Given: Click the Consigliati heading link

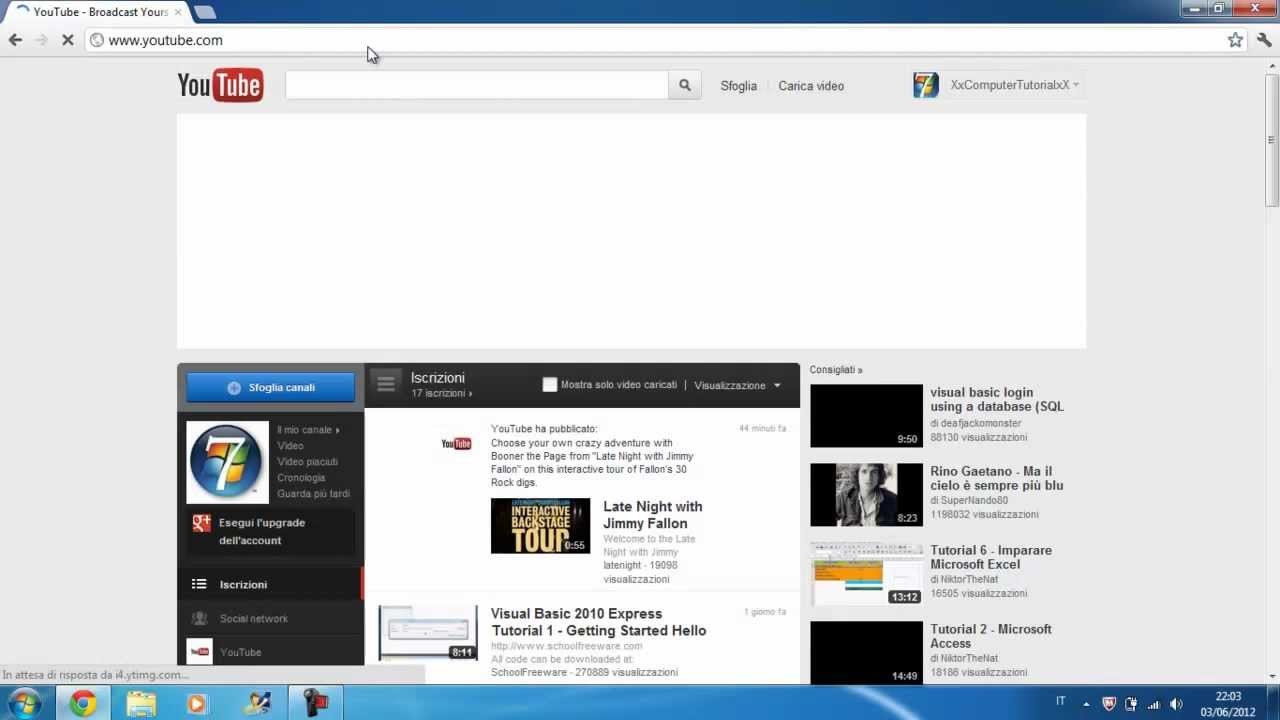Looking at the screenshot, I should tap(836, 370).
